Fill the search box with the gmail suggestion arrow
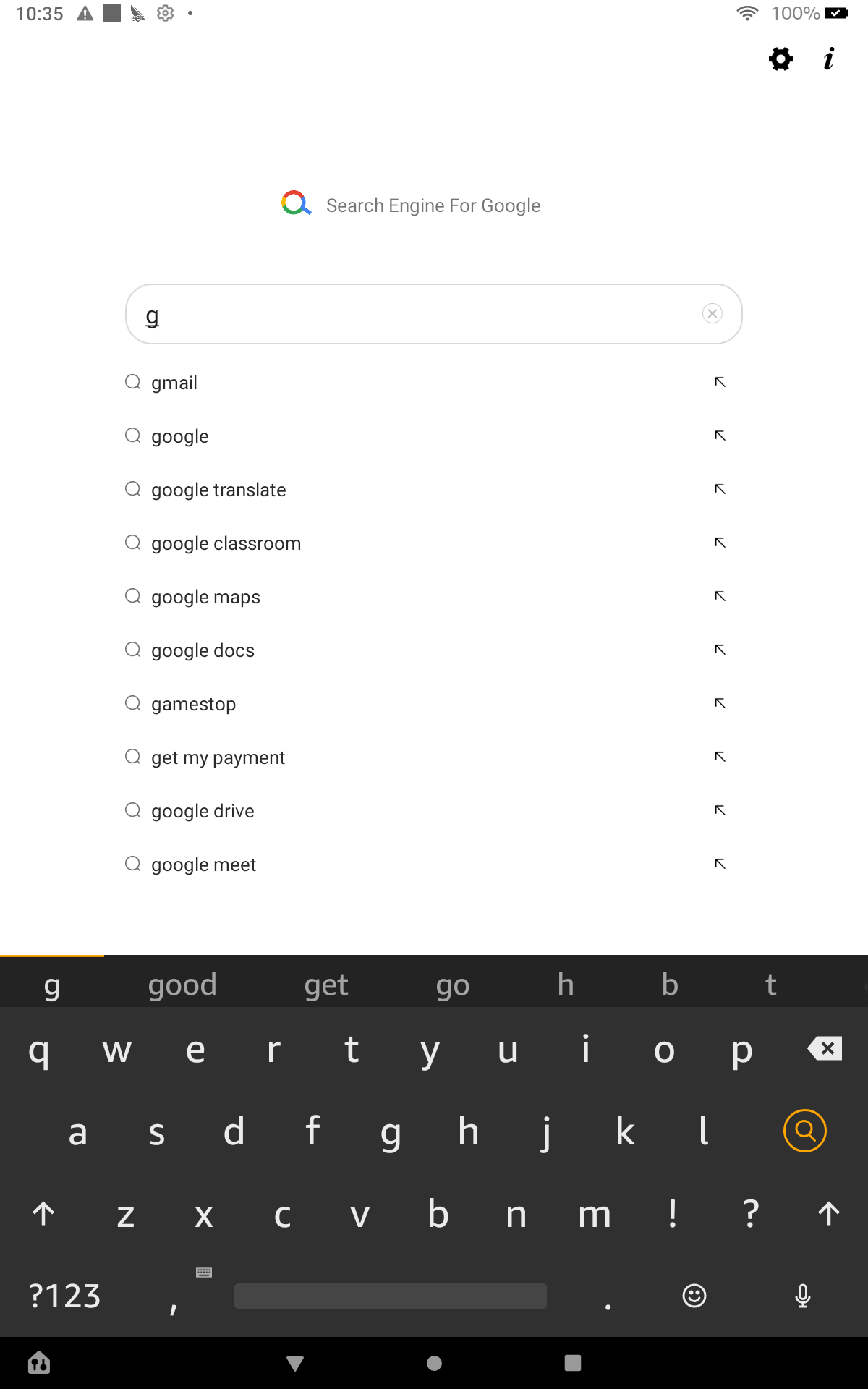Viewport: 868px width, 1389px height. click(x=720, y=382)
